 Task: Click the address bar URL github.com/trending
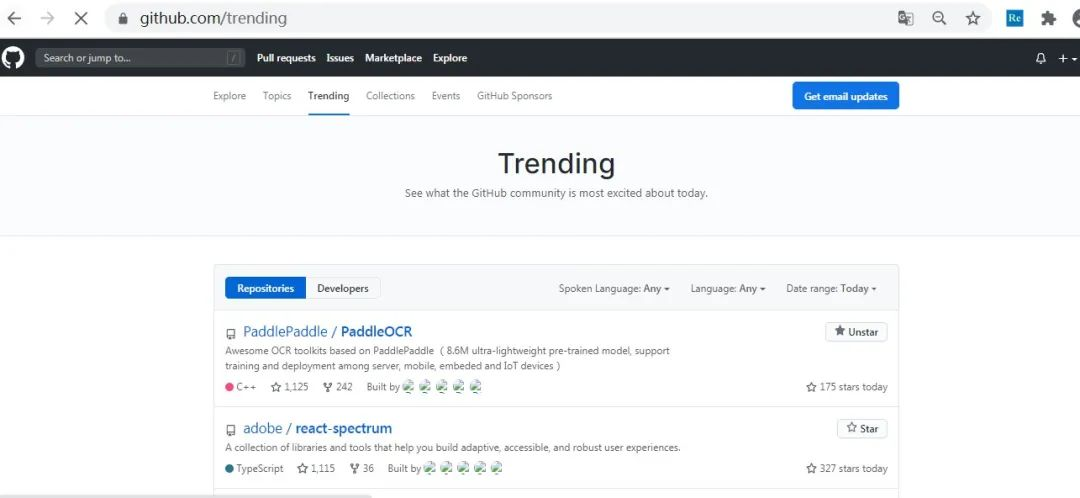(x=213, y=19)
